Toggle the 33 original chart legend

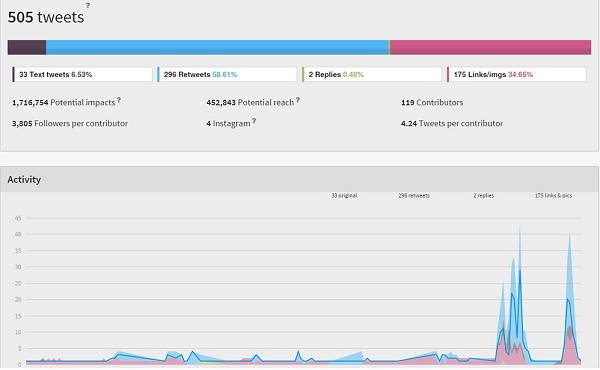[344, 196]
